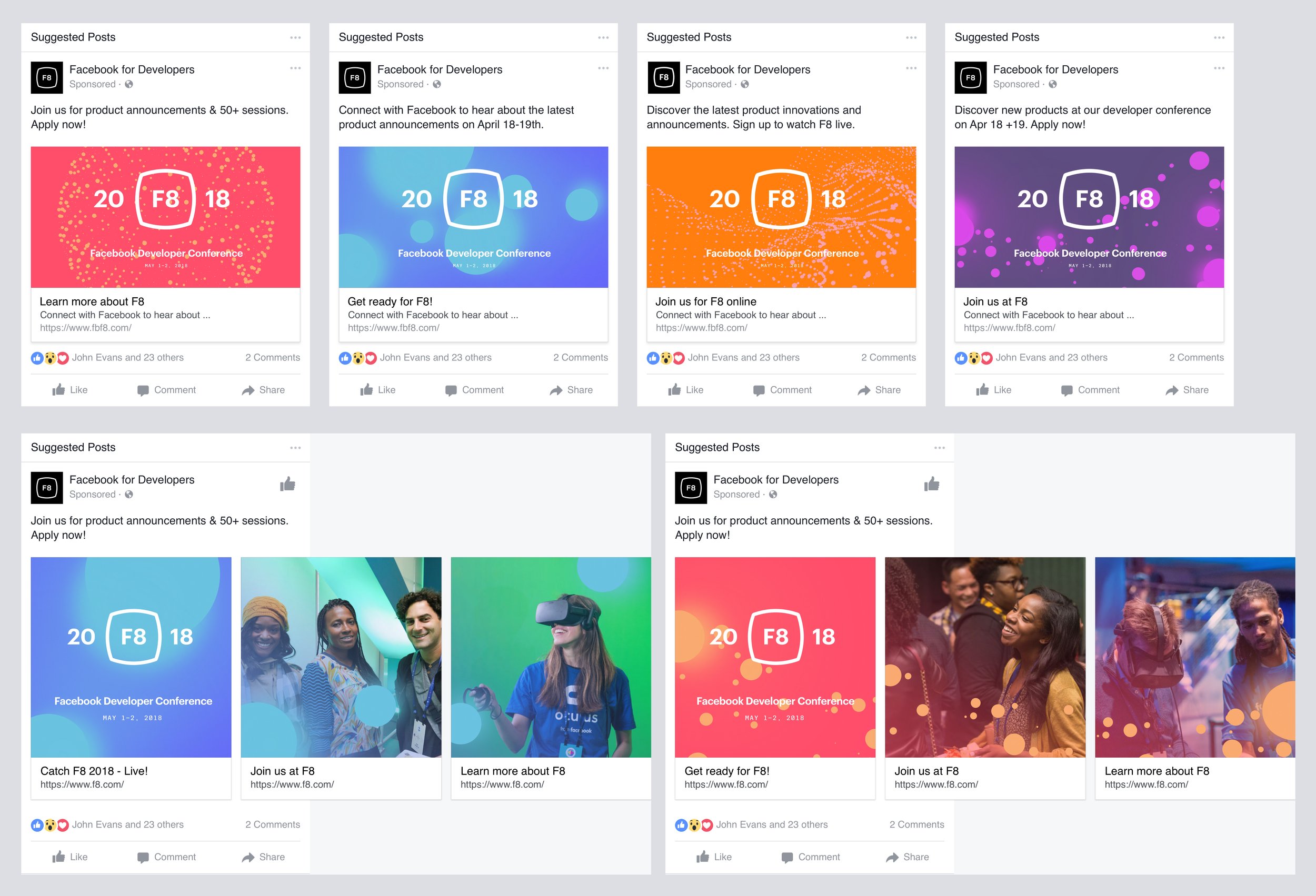
Task: Open https://www.fbf8.com/ link on blue post
Action: (x=393, y=328)
